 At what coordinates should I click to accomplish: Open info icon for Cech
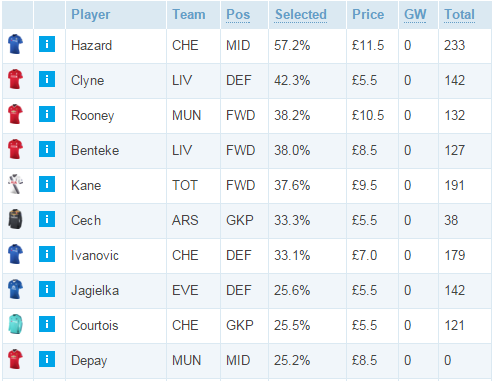tap(47, 219)
